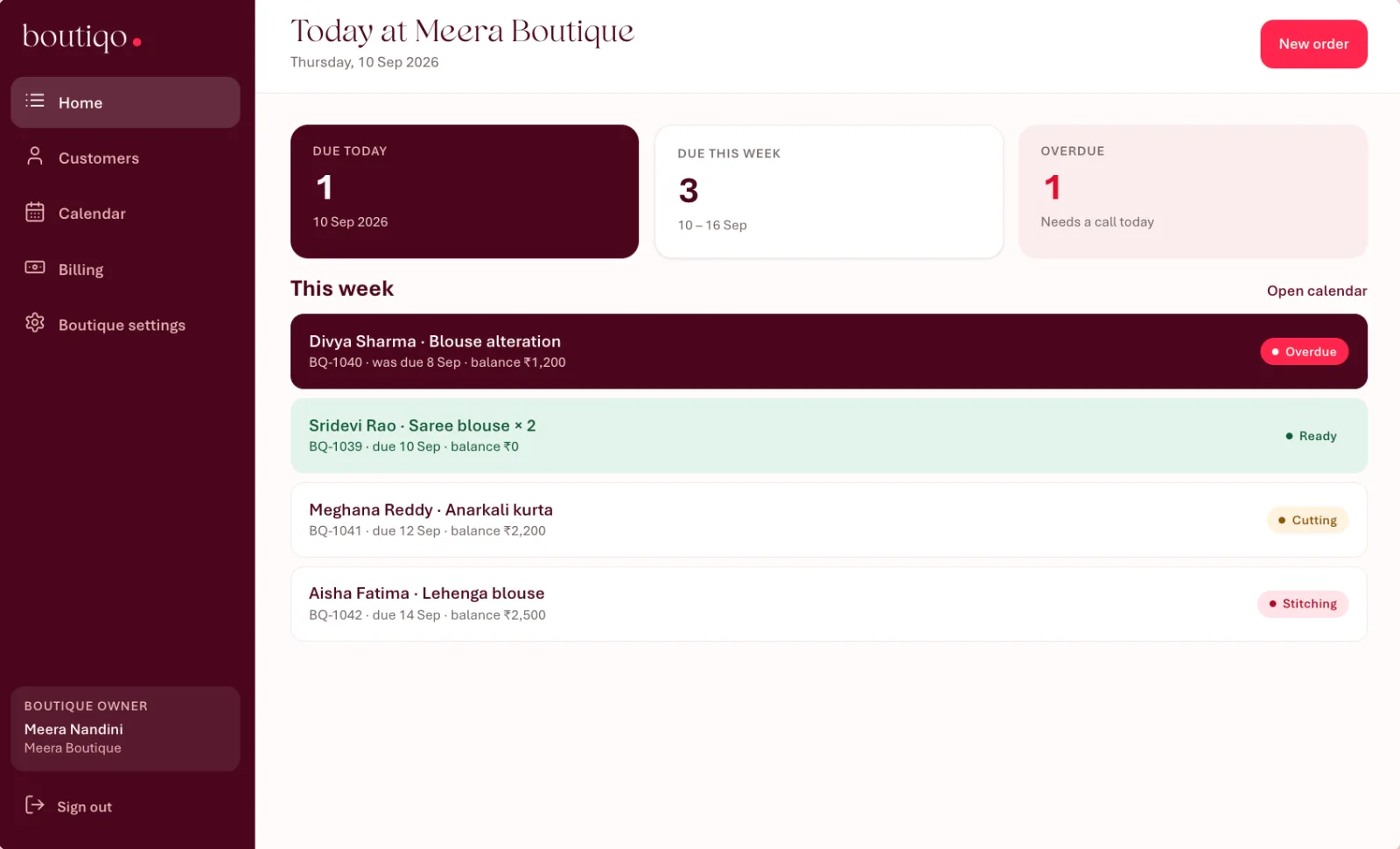The image size is (1400, 849).
Task: Open Boutique settings label
Action: point(122,325)
